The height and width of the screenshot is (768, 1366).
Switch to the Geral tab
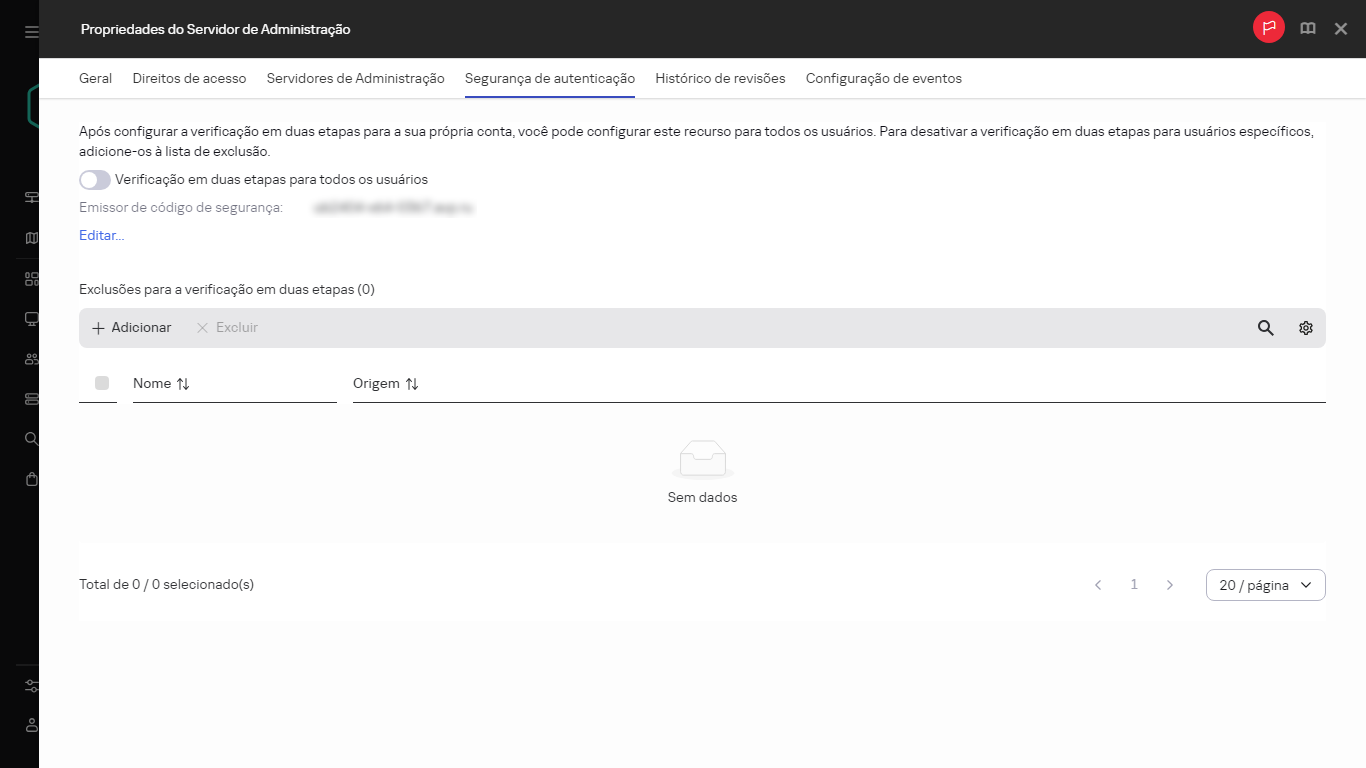[95, 78]
